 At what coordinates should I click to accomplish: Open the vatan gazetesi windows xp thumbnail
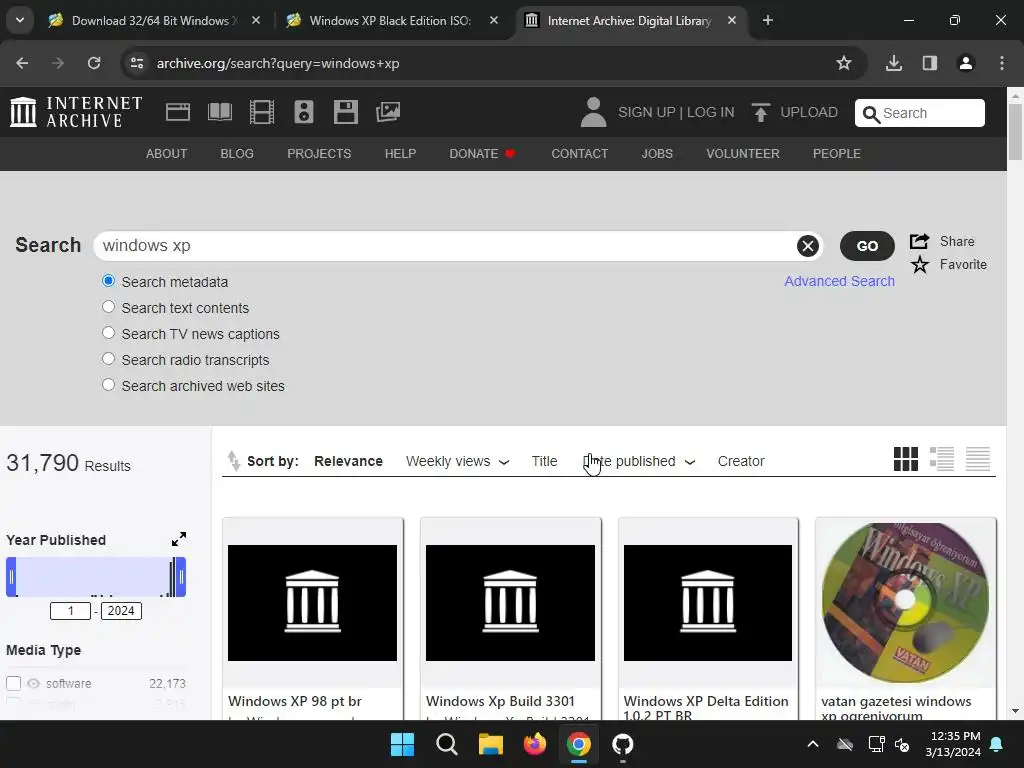pos(905,602)
